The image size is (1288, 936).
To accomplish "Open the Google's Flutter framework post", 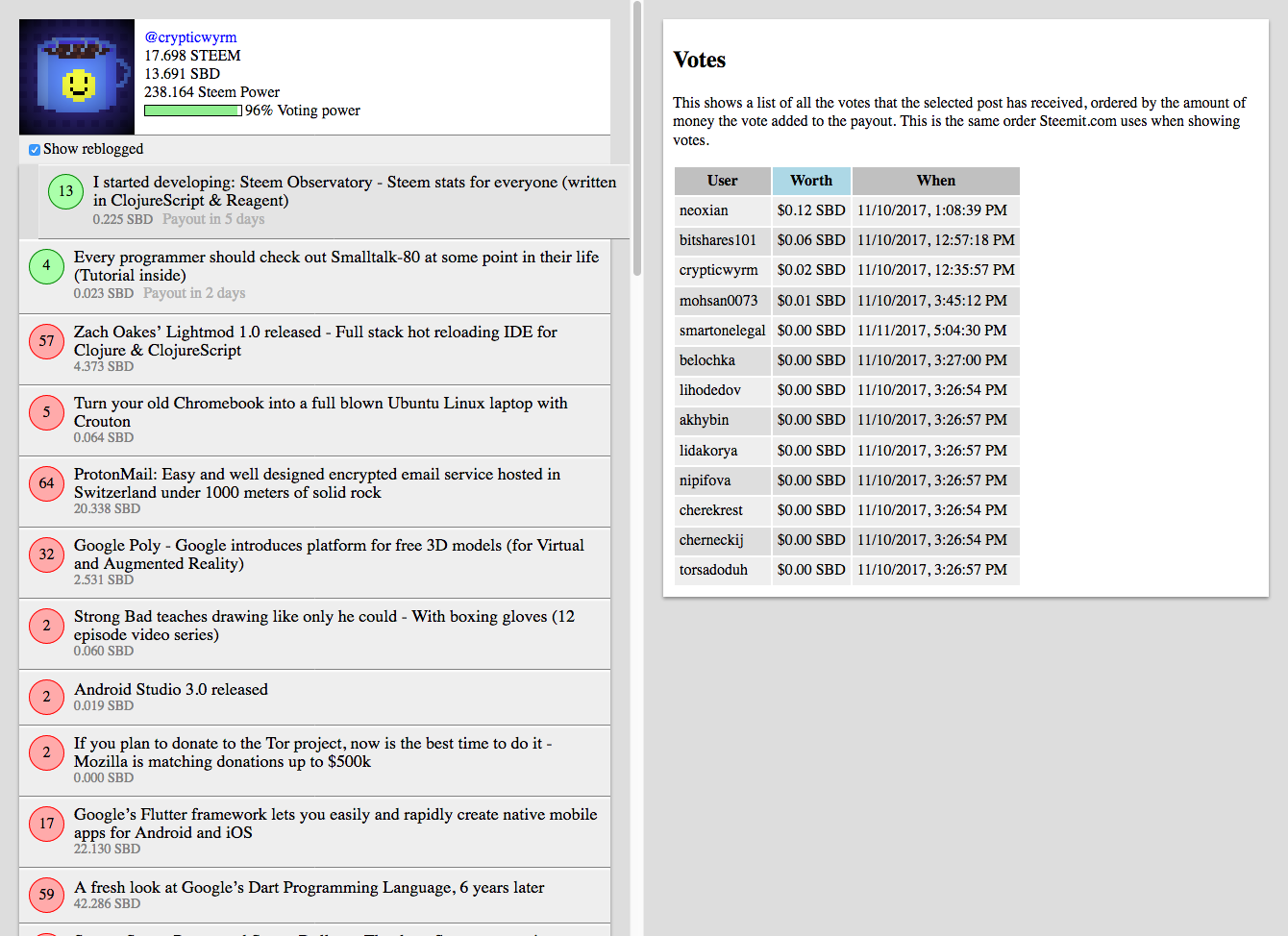I will coord(314,832).
